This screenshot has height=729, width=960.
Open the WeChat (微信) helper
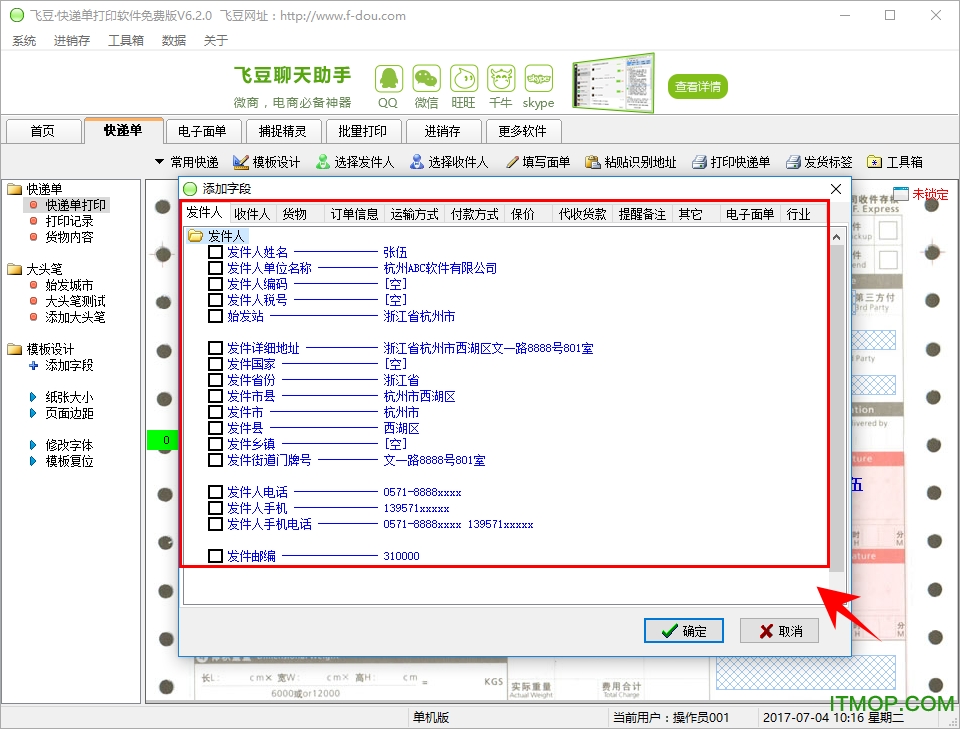click(425, 76)
